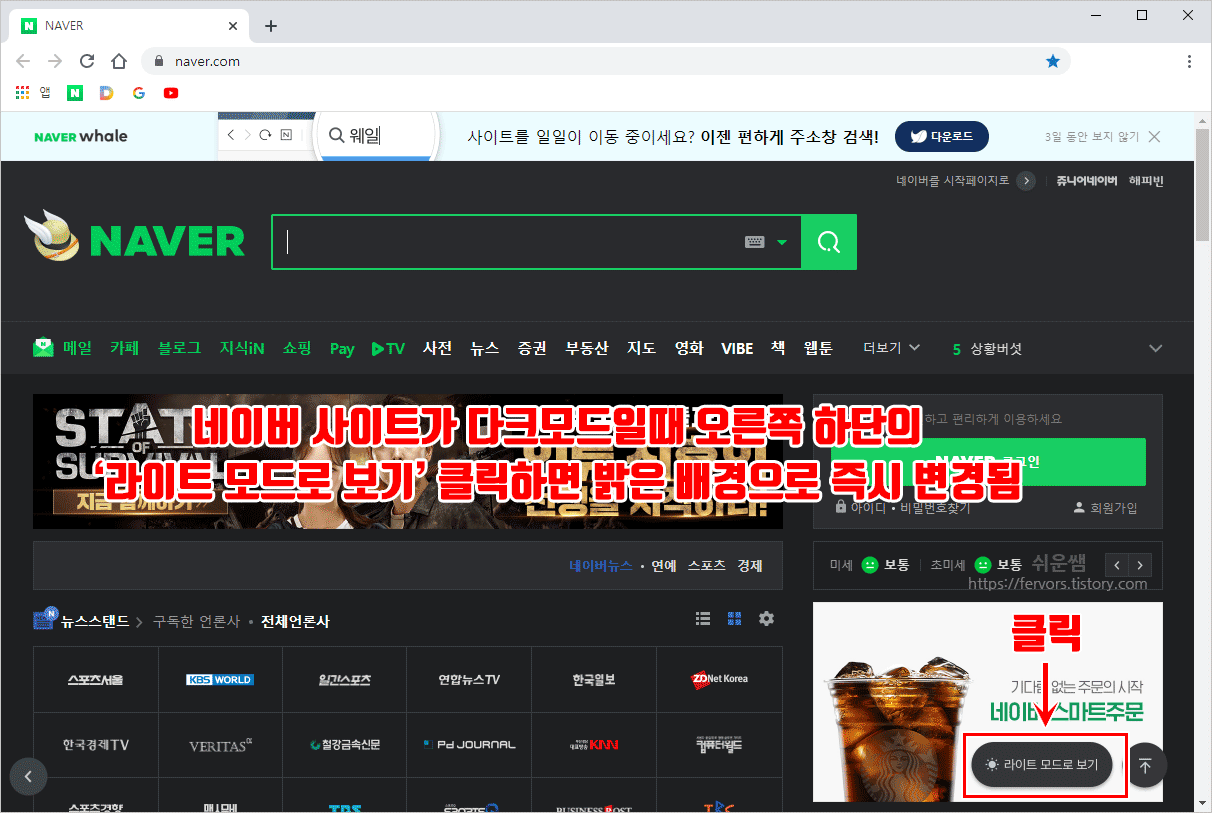Reload the page with refresh icon
Viewport: 1212px width, 813px height.
(87, 61)
